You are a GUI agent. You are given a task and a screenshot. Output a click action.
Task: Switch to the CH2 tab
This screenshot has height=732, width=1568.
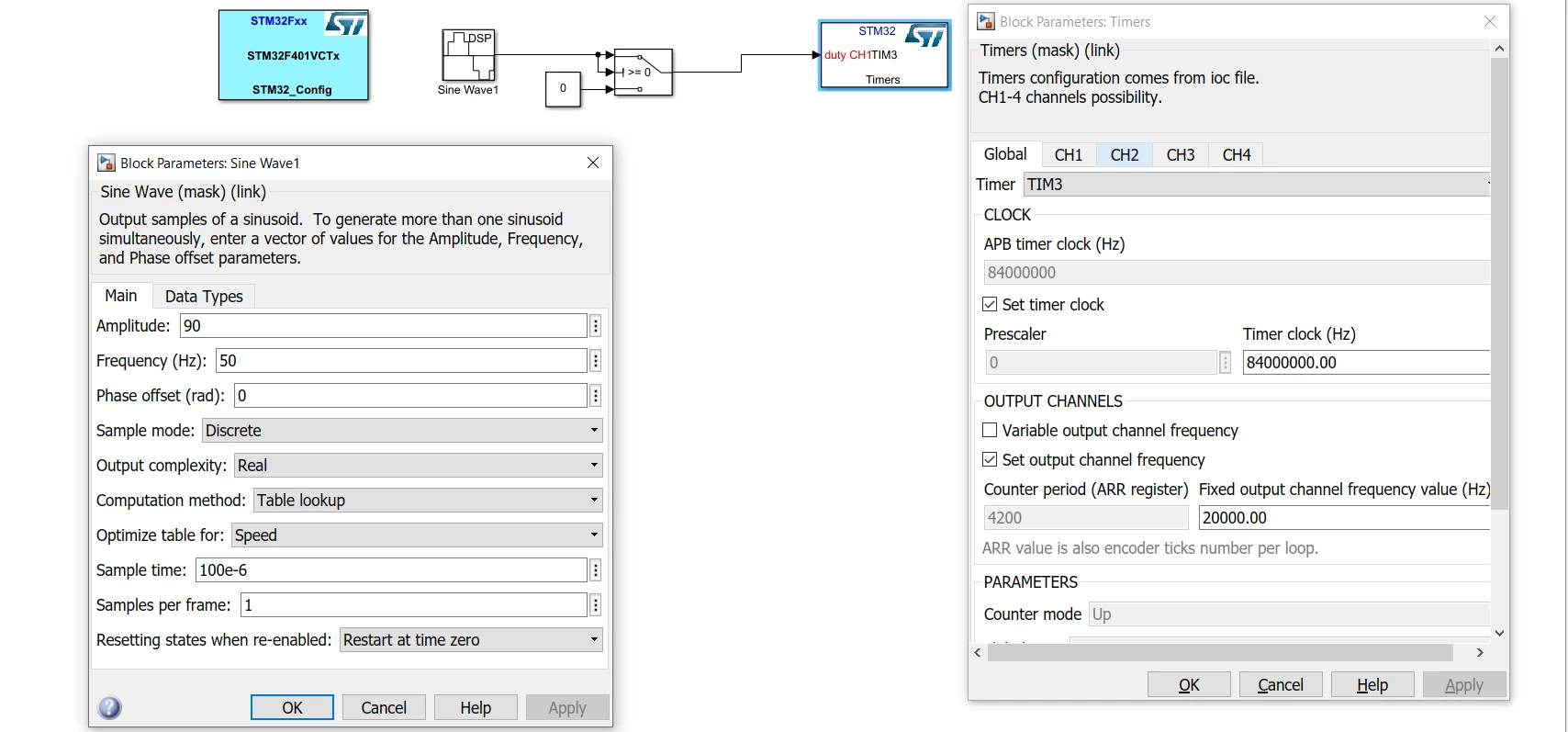point(1125,155)
